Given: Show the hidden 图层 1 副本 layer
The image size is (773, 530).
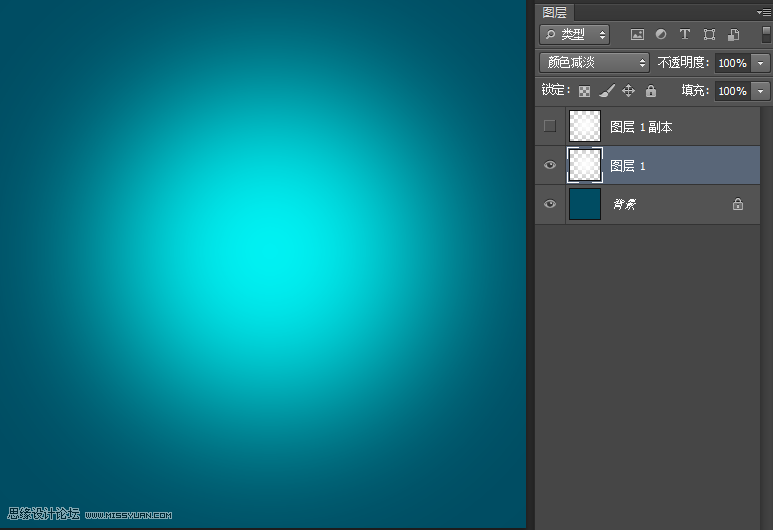Looking at the screenshot, I should (x=550, y=126).
